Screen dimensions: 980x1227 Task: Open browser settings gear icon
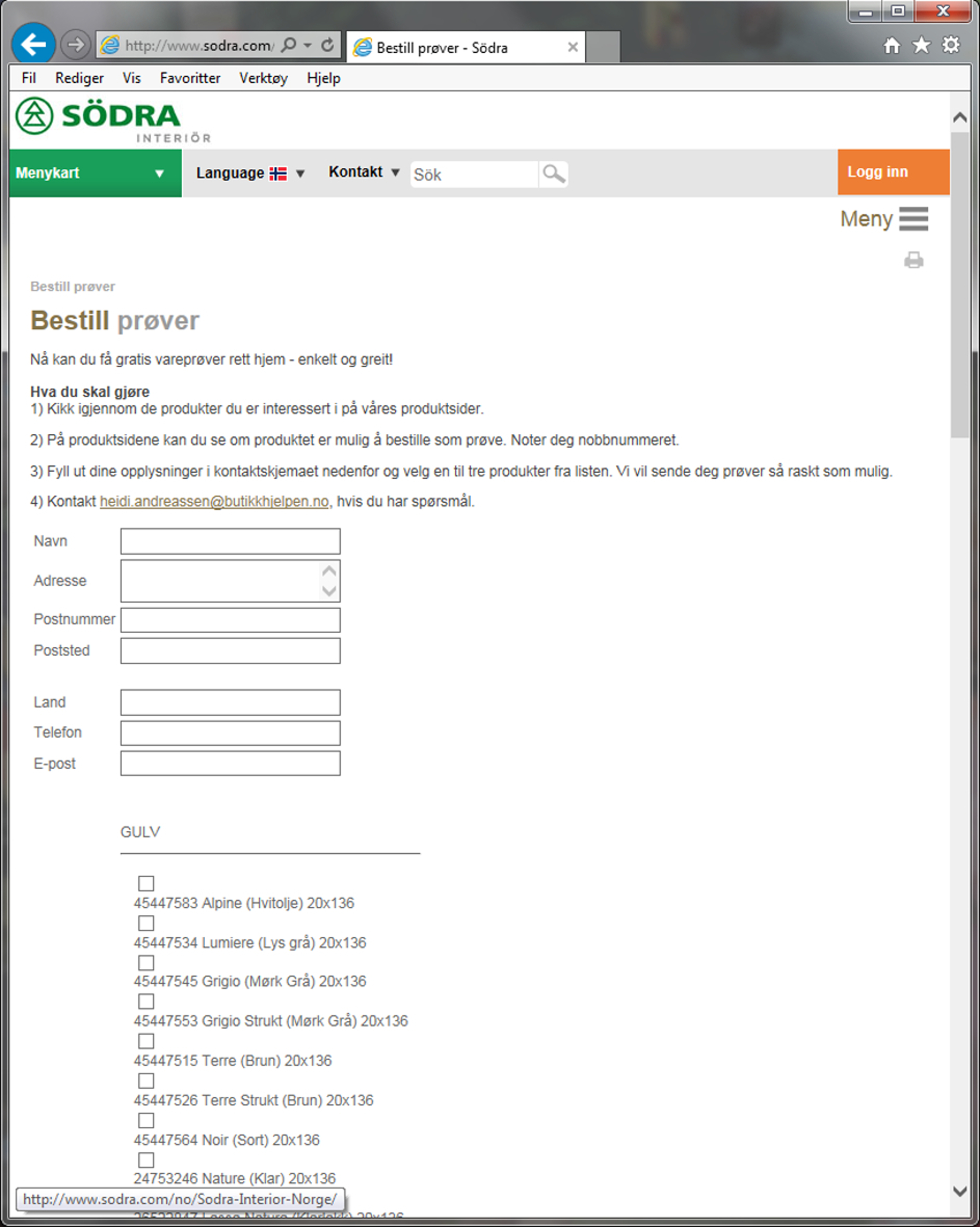point(951,46)
